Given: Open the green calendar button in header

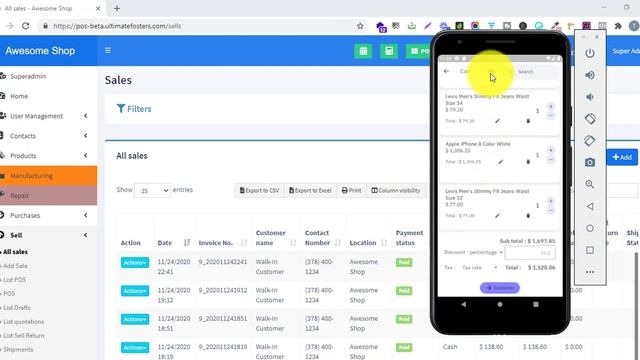Looking at the screenshot, I should point(363,51).
